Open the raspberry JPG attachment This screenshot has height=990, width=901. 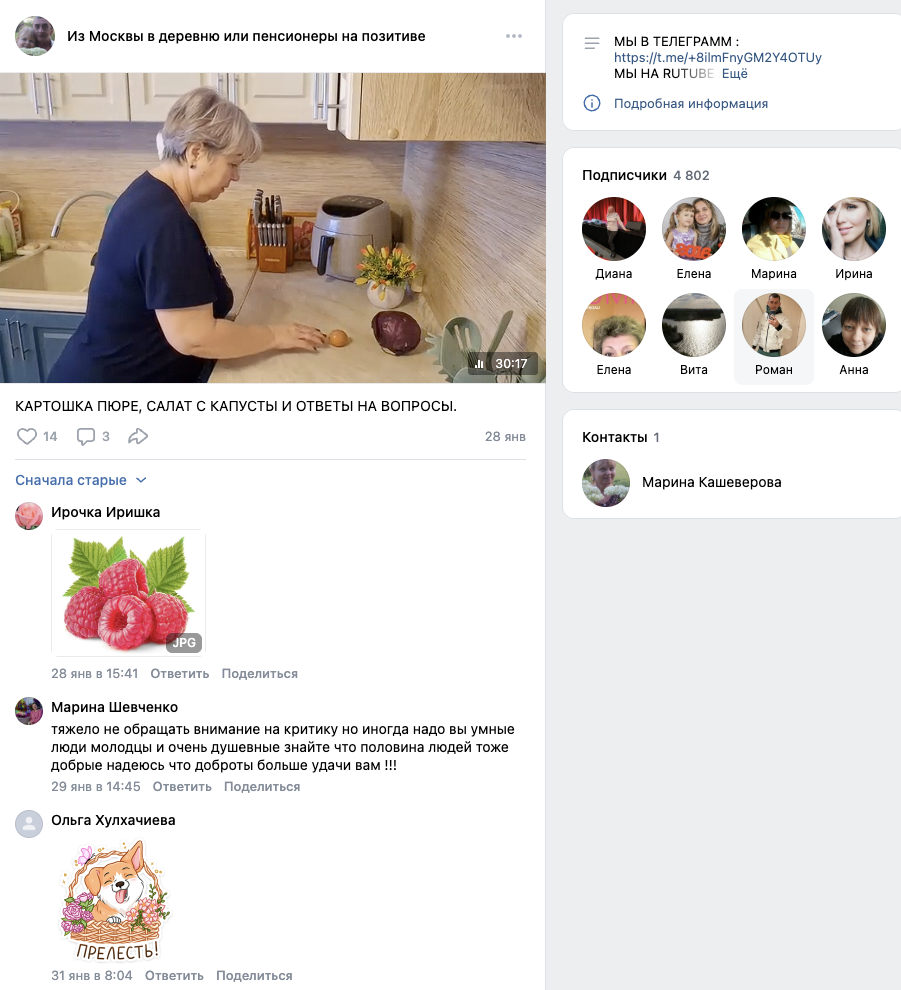[128, 593]
